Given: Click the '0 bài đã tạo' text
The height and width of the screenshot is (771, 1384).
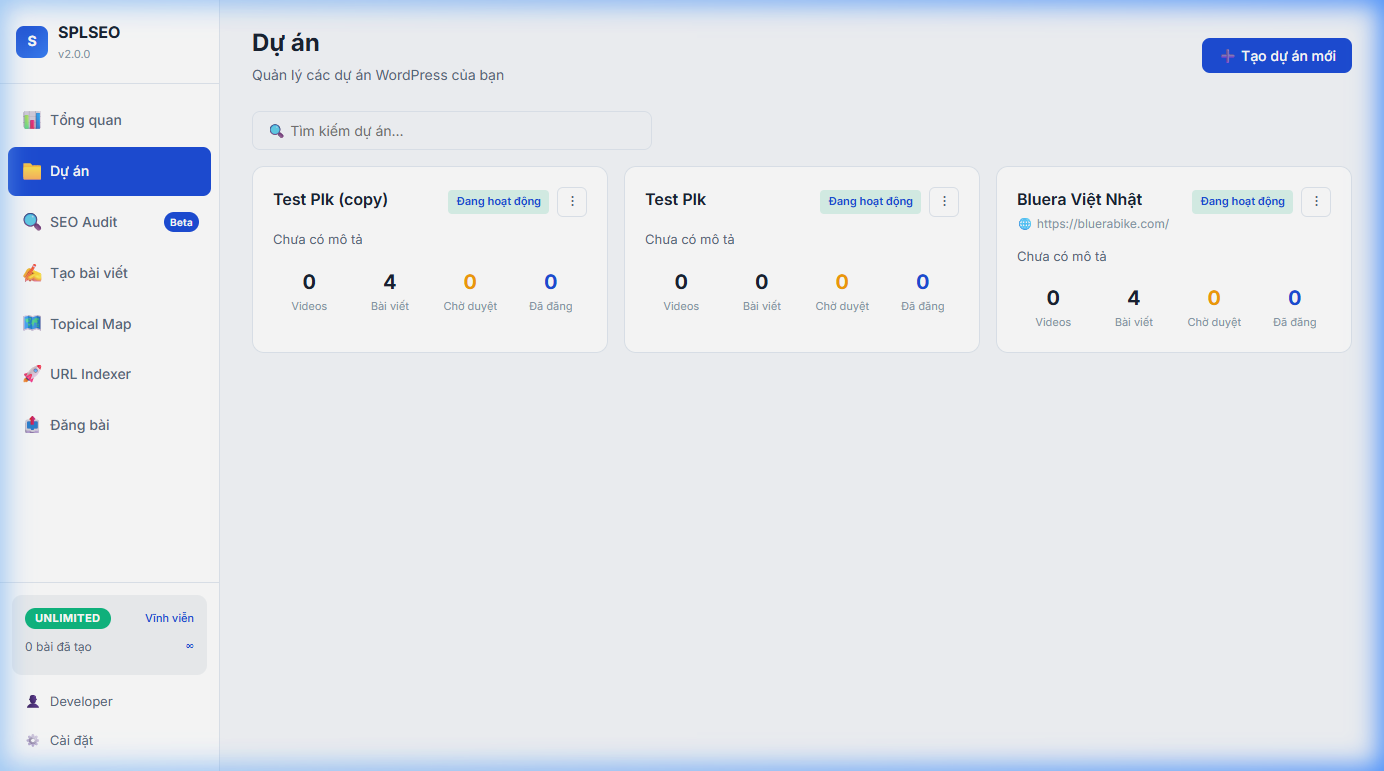Looking at the screenshot, I should (x=58, y=647).
